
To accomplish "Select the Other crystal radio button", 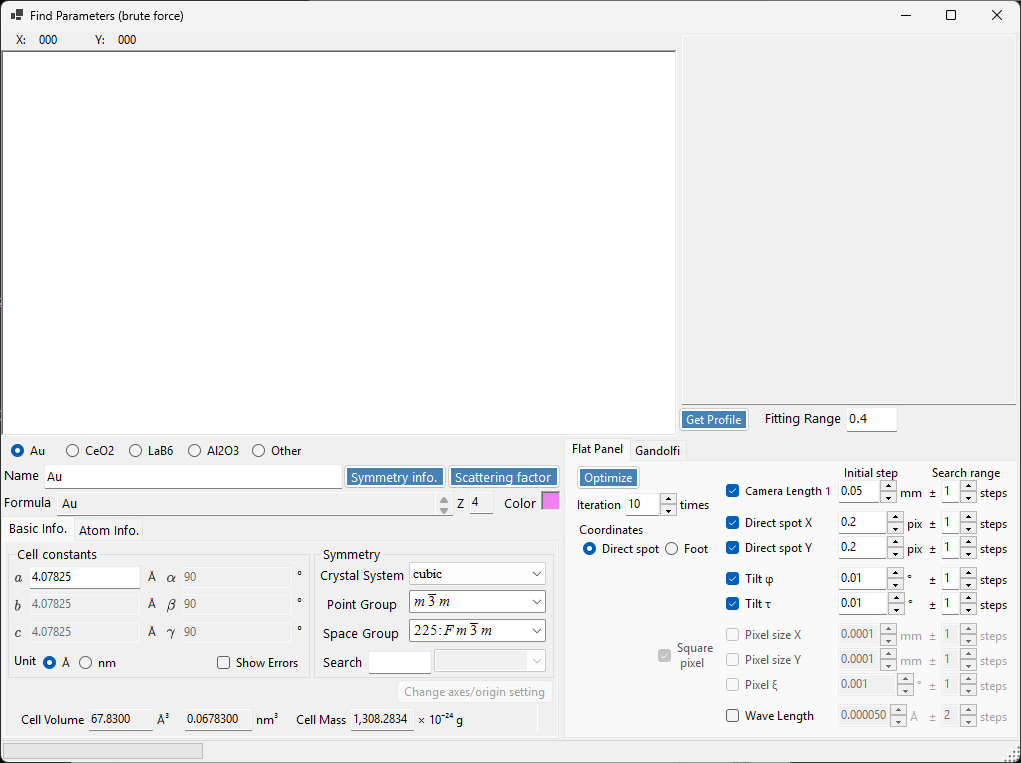I will coord(259,451).
